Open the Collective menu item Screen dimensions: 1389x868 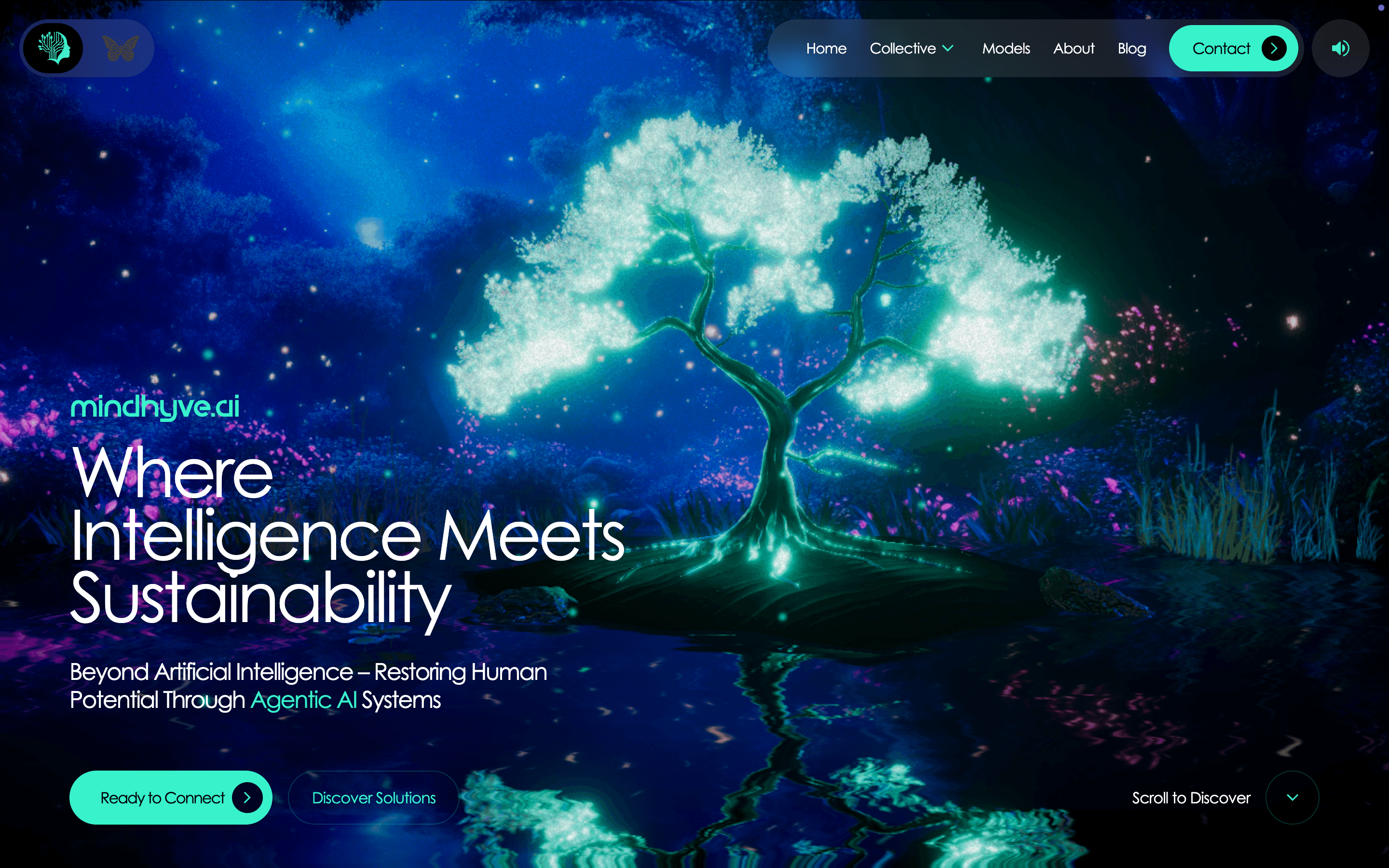click(902, 48)
